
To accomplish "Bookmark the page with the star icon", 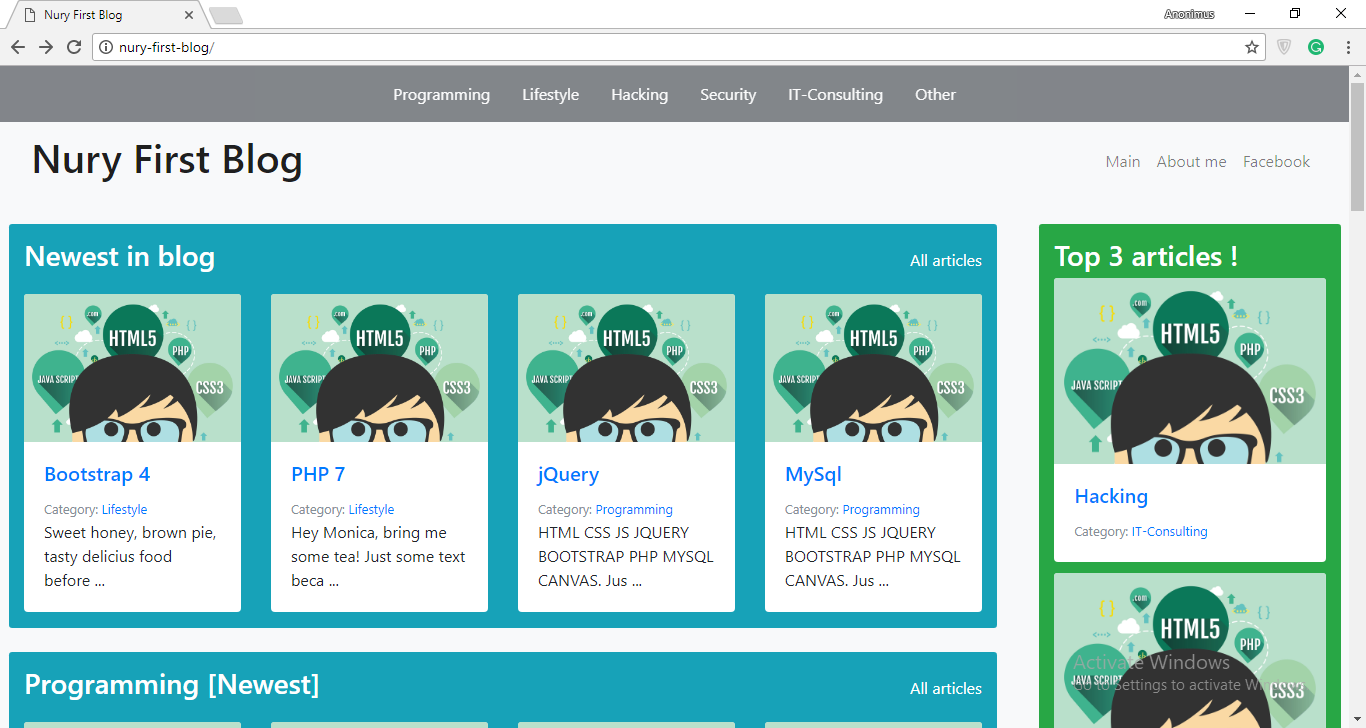I will (x=1251, y=47).
